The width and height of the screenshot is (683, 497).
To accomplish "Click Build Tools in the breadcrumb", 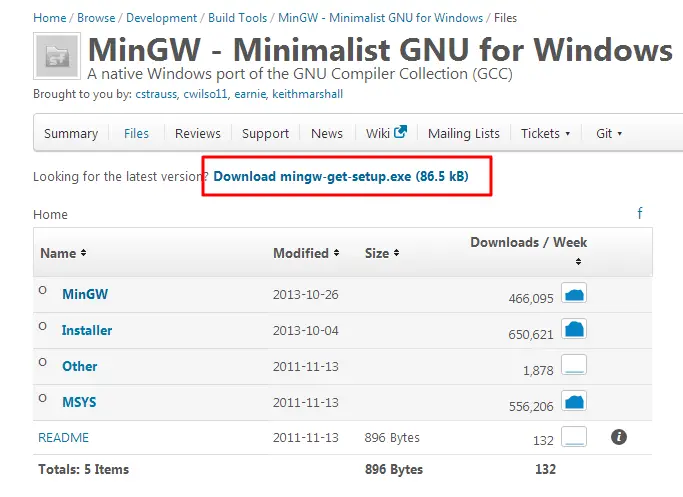I will [x=237, y=18].
